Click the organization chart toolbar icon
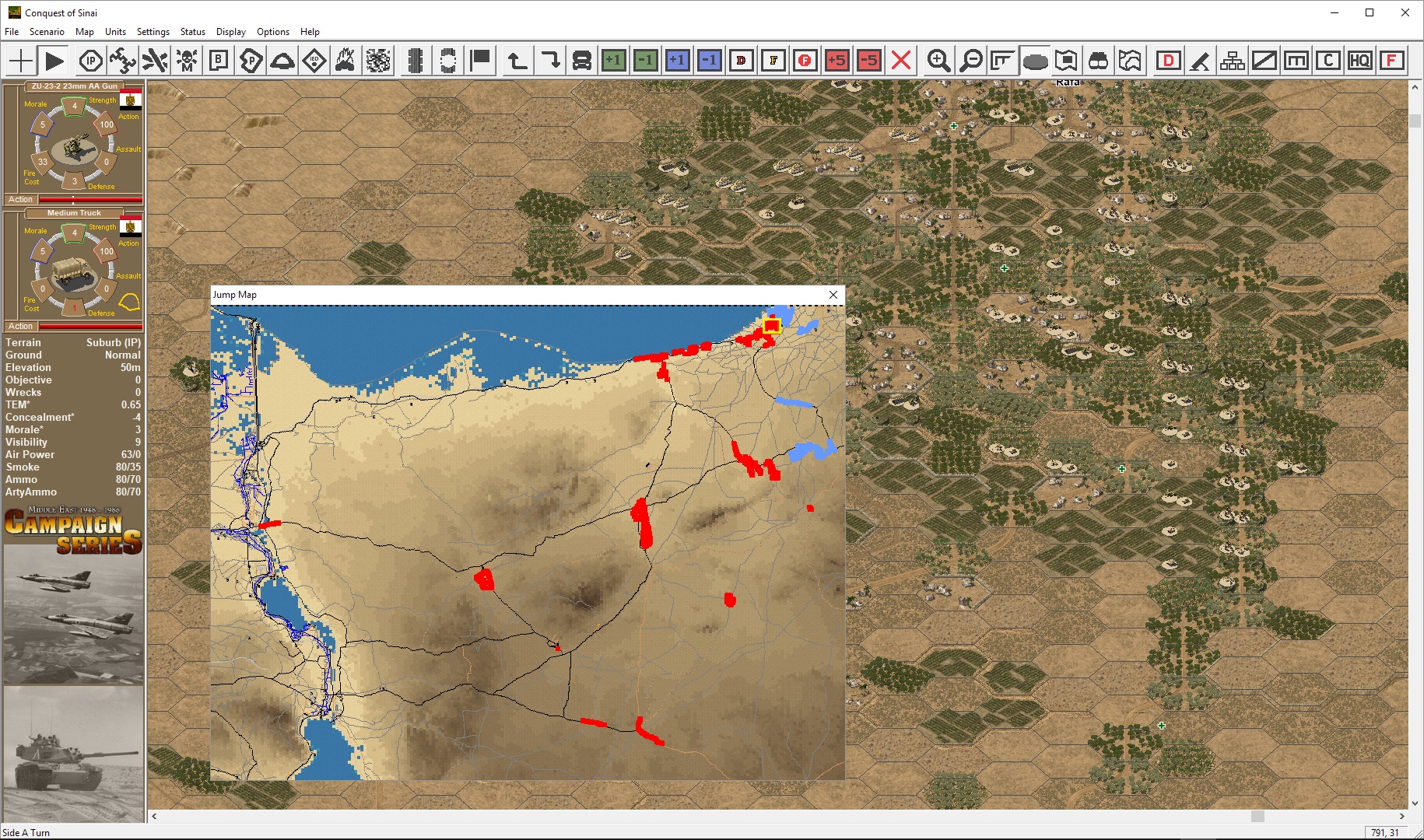Screen dimensions: 1424x840 (x=1232, y=60)
